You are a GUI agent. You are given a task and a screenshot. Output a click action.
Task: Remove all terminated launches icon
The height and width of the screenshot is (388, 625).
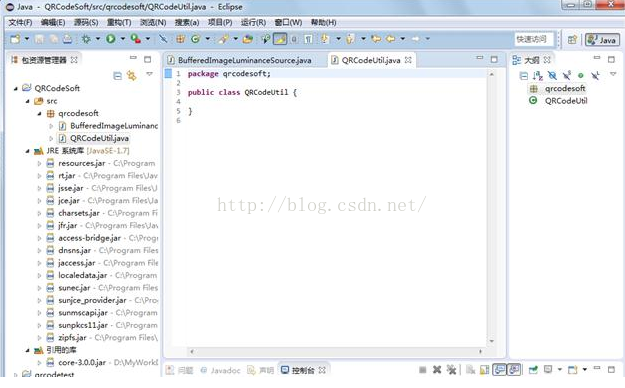[x=451, y=370]
